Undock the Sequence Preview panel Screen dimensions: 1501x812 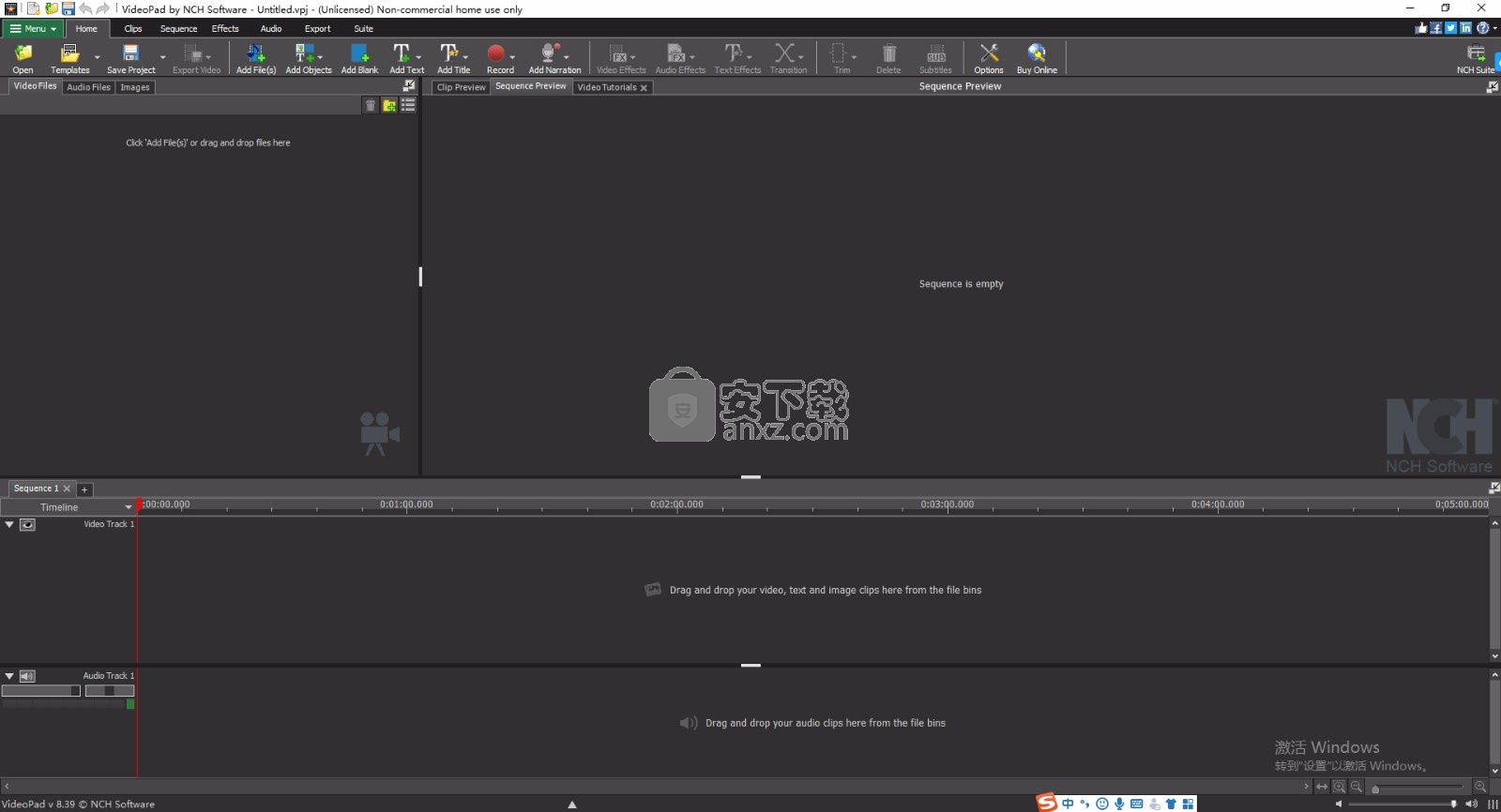click(x=1493, y=86)
